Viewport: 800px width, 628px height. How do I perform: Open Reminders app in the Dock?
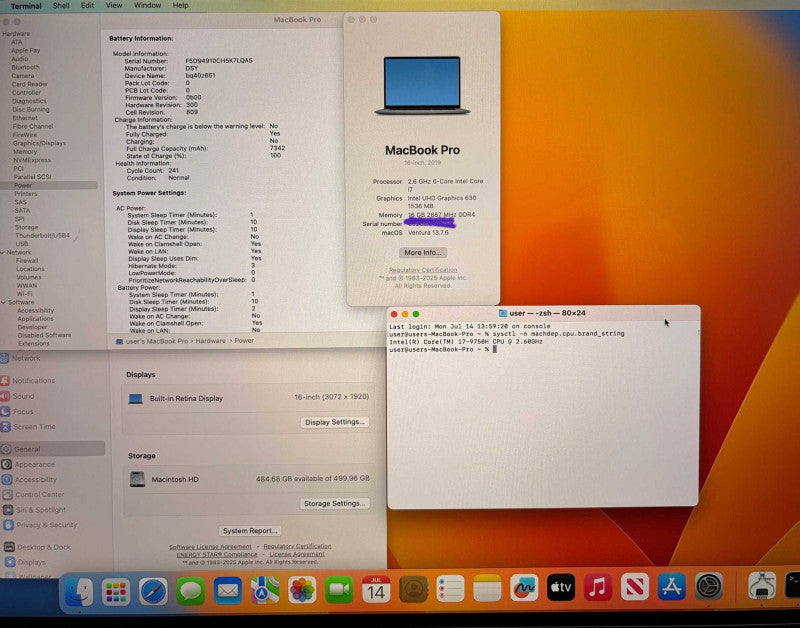coord(451,588)
